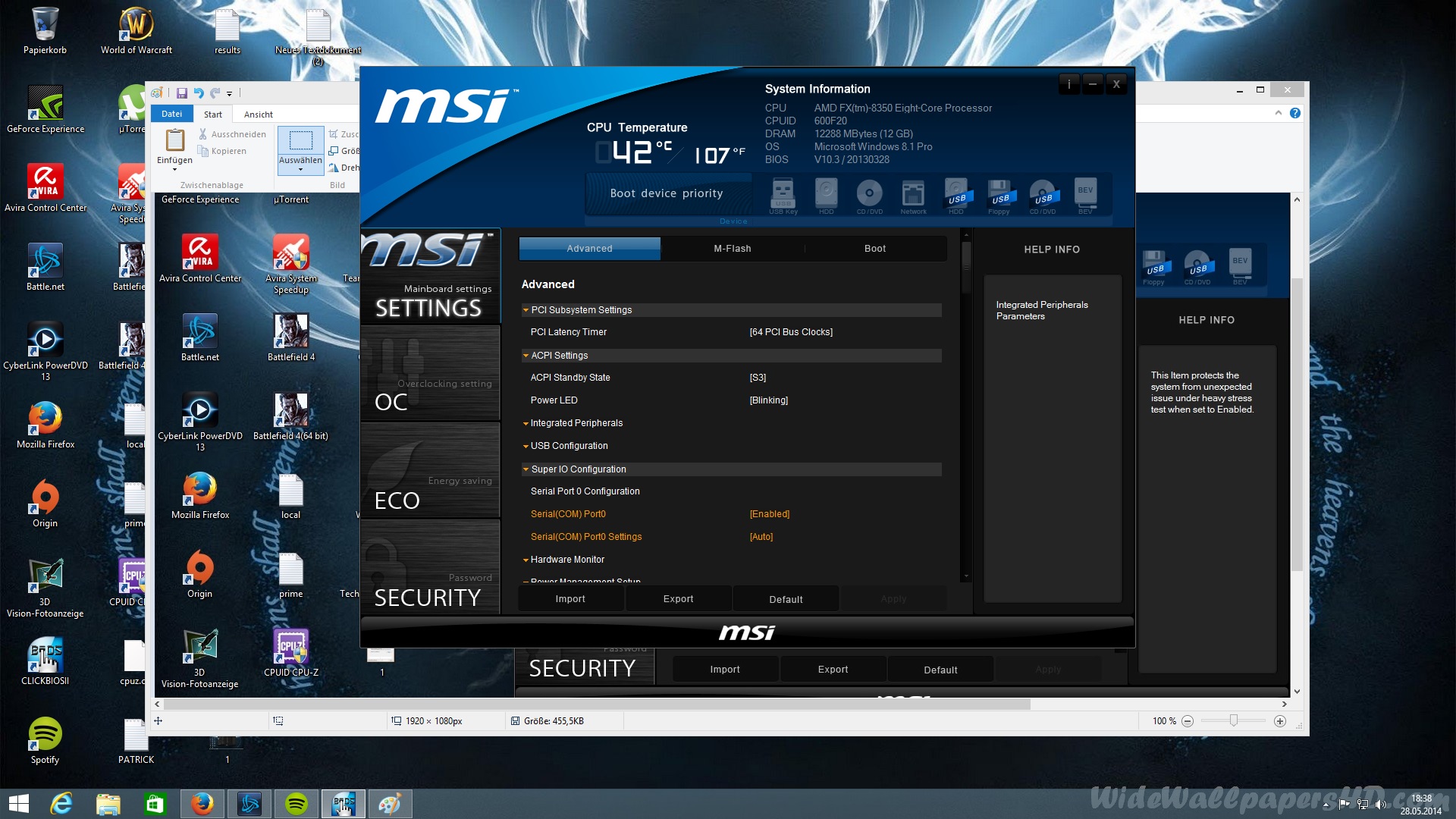Screen dimensions: 1456x819
Task: Select BEV boot device in front MSI window
Action: 1085,196
